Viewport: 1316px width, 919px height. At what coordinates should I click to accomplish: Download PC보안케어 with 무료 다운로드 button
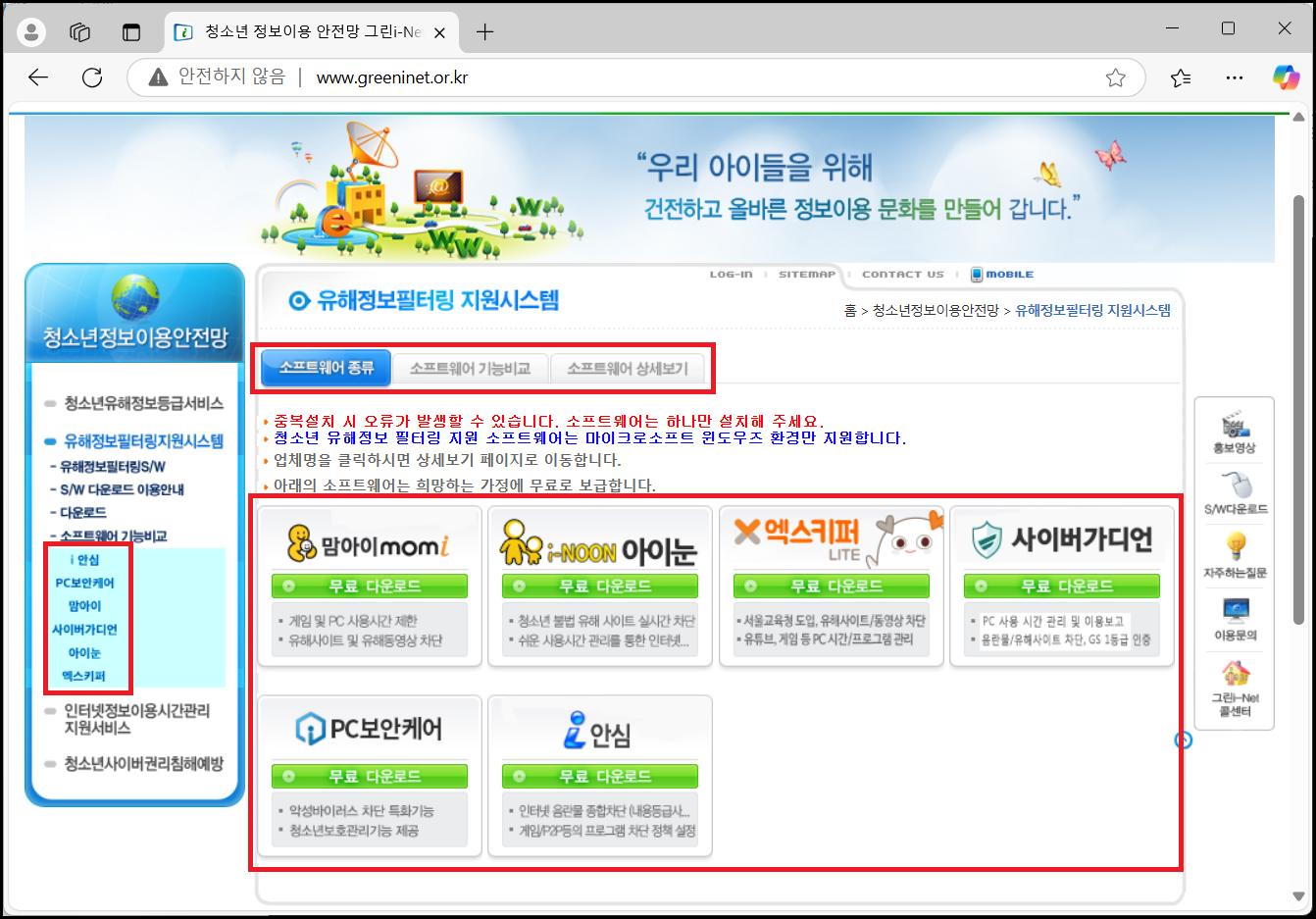click(x=369, y=777)
